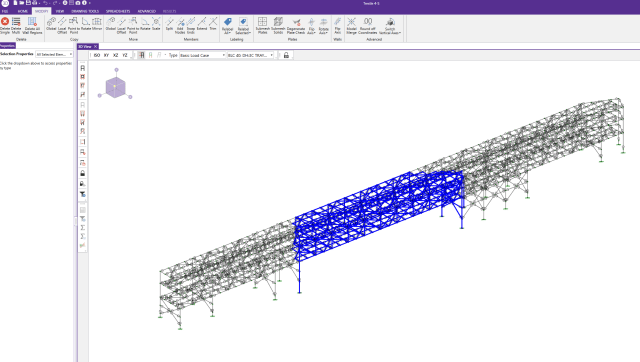This screenshot has height=362, width=640.
Task: Select the Extend members tool
Action: (202, 24)
